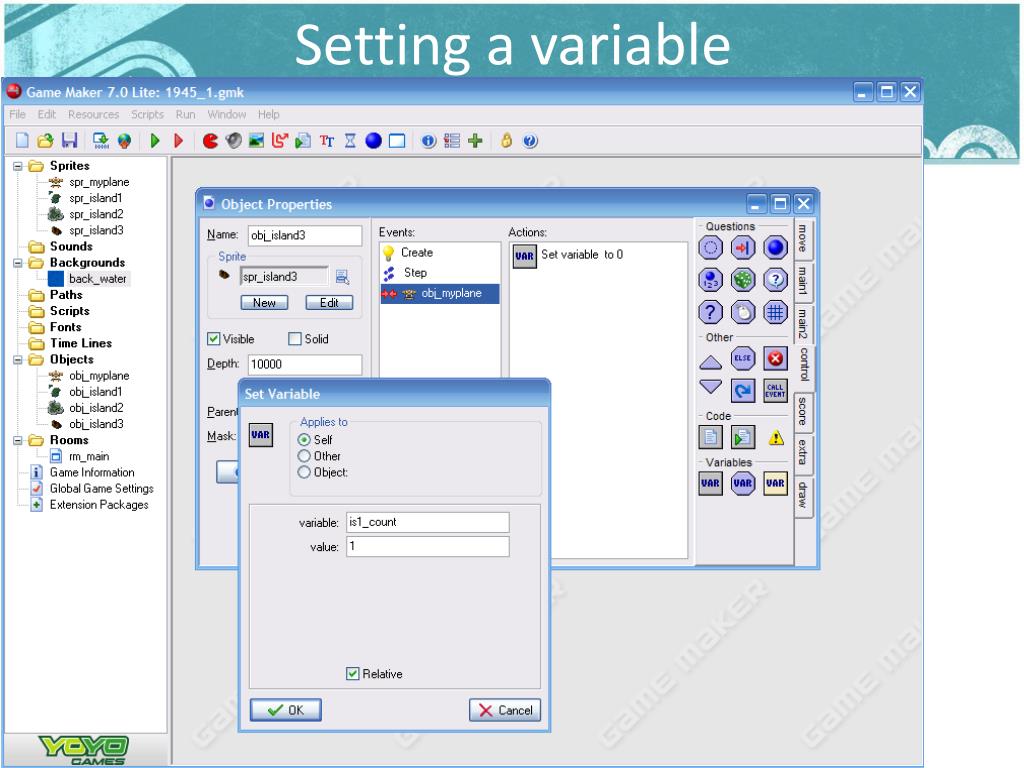
Task: Click OK in Set Variable dialog
Action: point(285,710)
